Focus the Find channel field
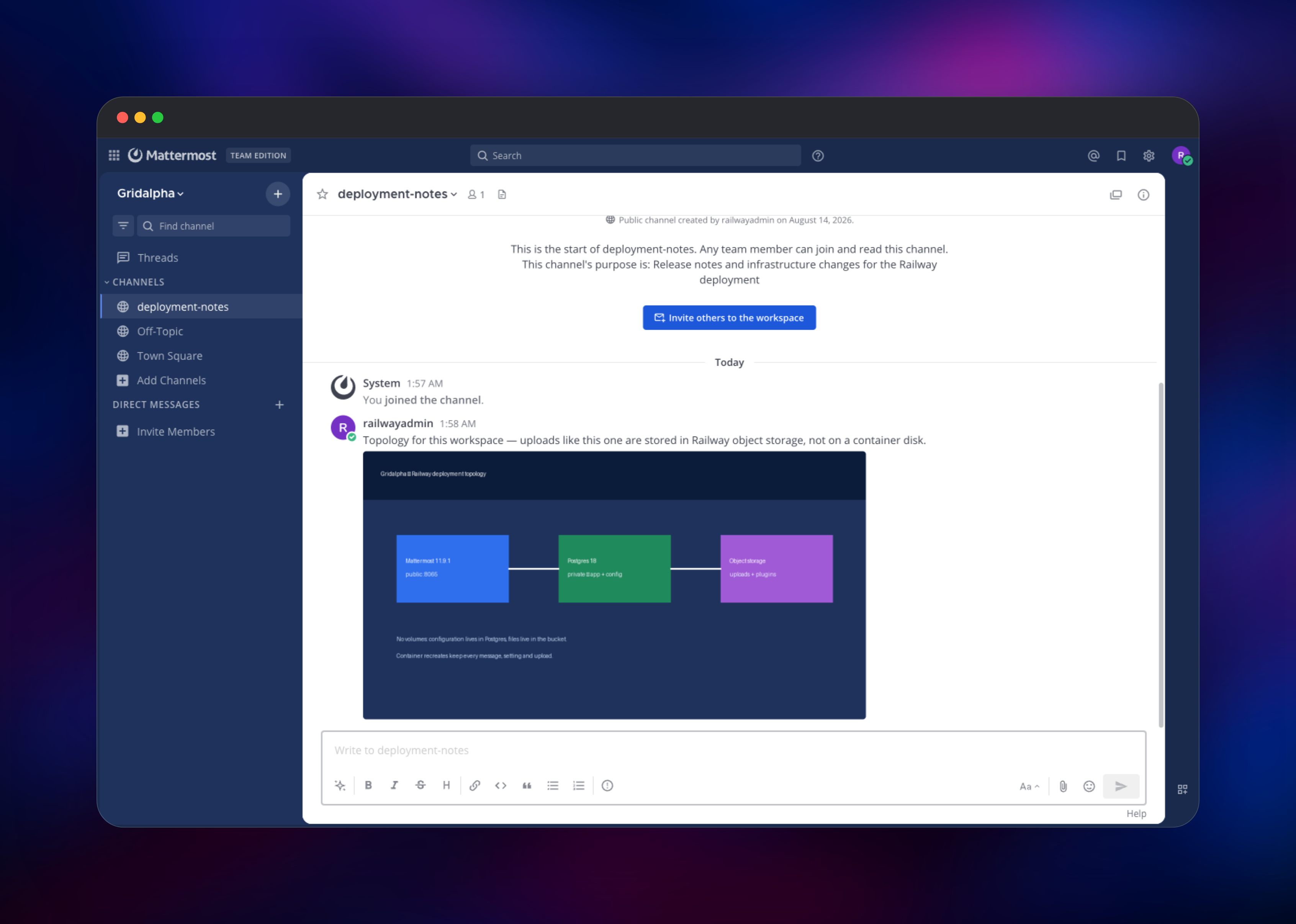Screen dimensions: 1296x924 213,226
